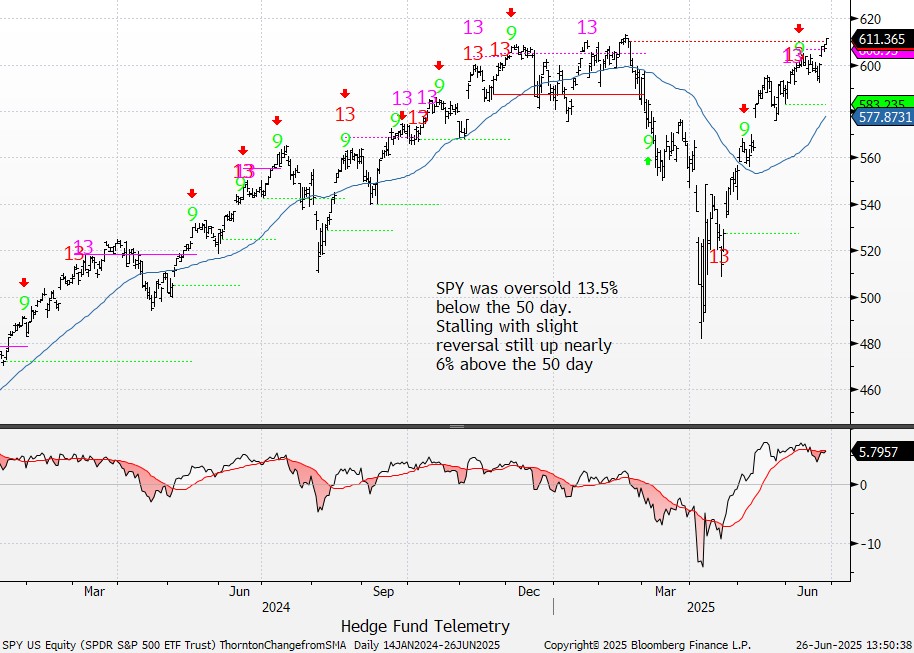The height and width of the screenshot is (653, 914).
Task: Click the Hedge Fund Telemetry label
Action: tap(425, 626)
